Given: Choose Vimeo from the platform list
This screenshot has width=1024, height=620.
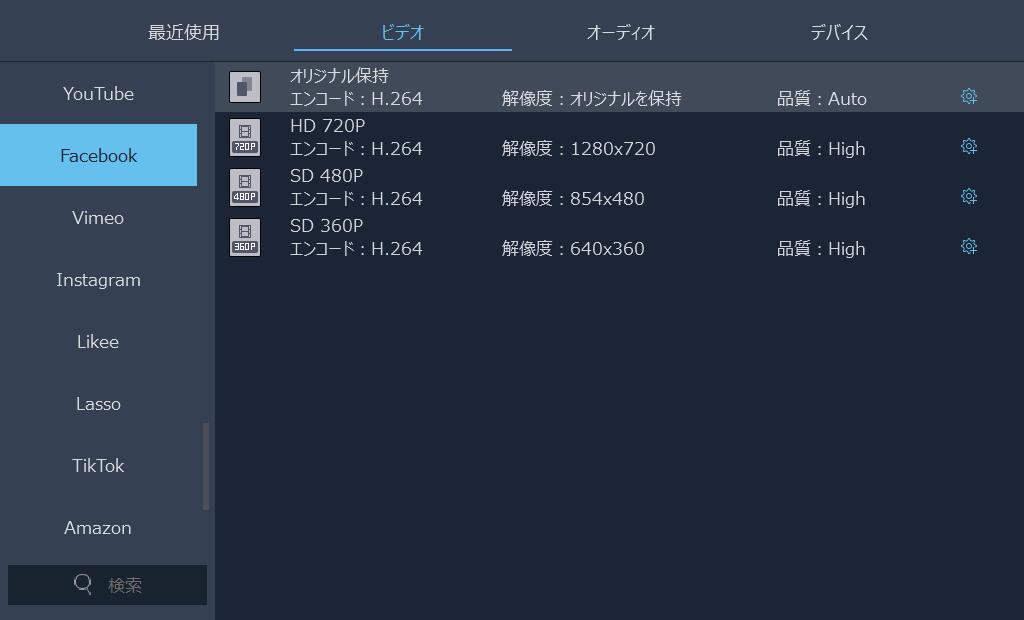Looking at the screenshot, I should click(x=99, y=218).
